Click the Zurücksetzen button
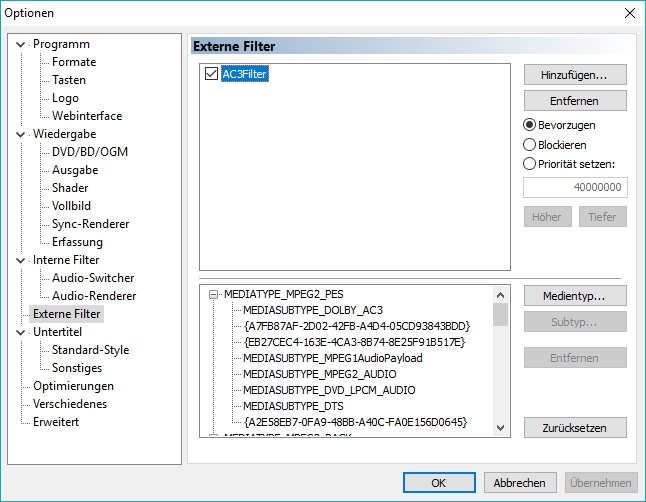Image resolution: width=646 pixels, height=502 pixels. 575,428
